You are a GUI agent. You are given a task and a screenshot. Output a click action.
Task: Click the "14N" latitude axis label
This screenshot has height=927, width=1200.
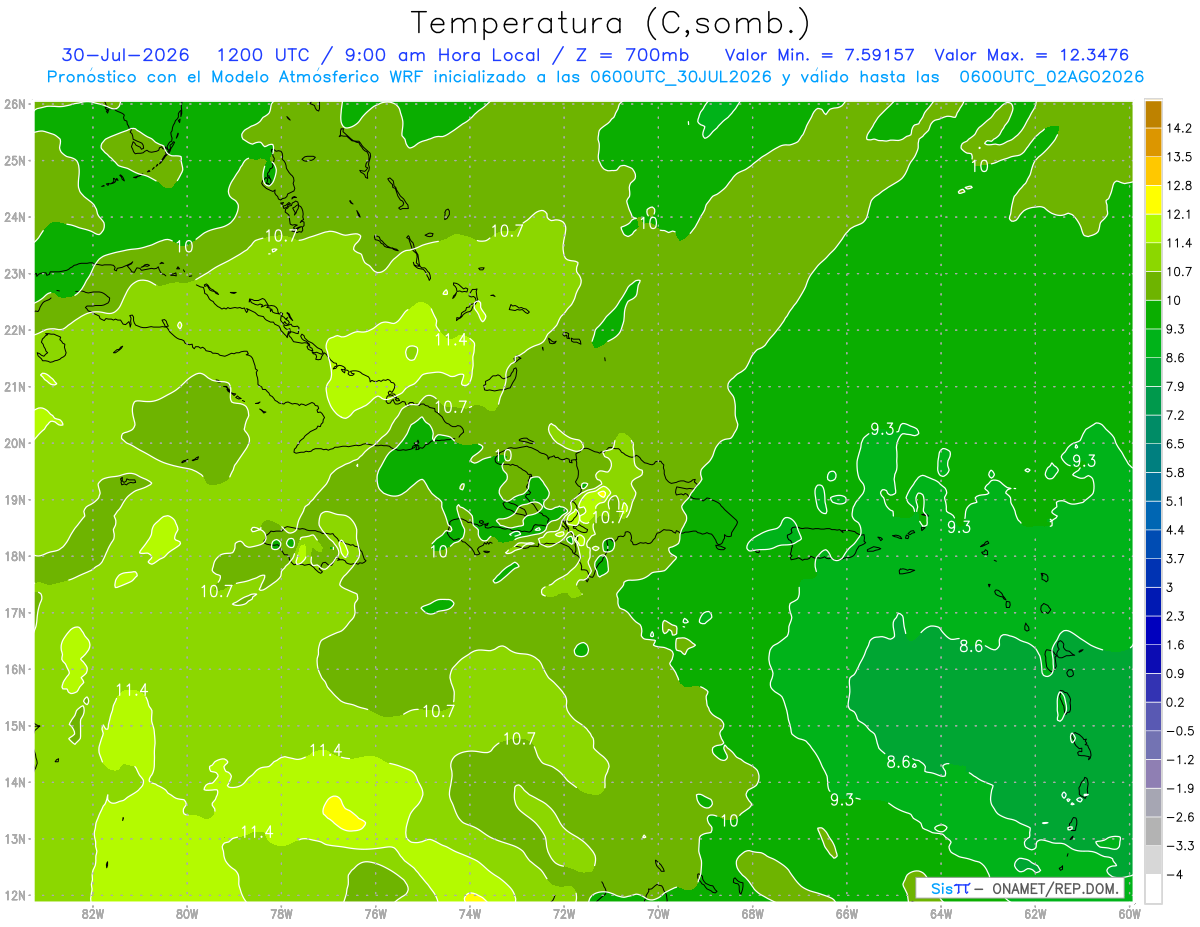pyautogui.click(x=14, y=782)
